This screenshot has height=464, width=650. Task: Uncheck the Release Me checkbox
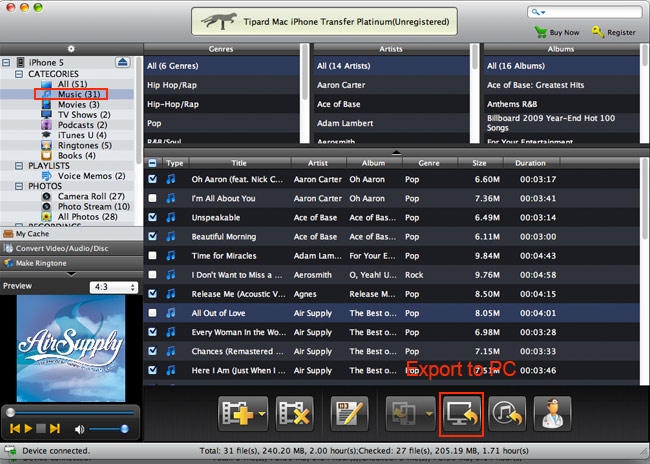[153, 293]
